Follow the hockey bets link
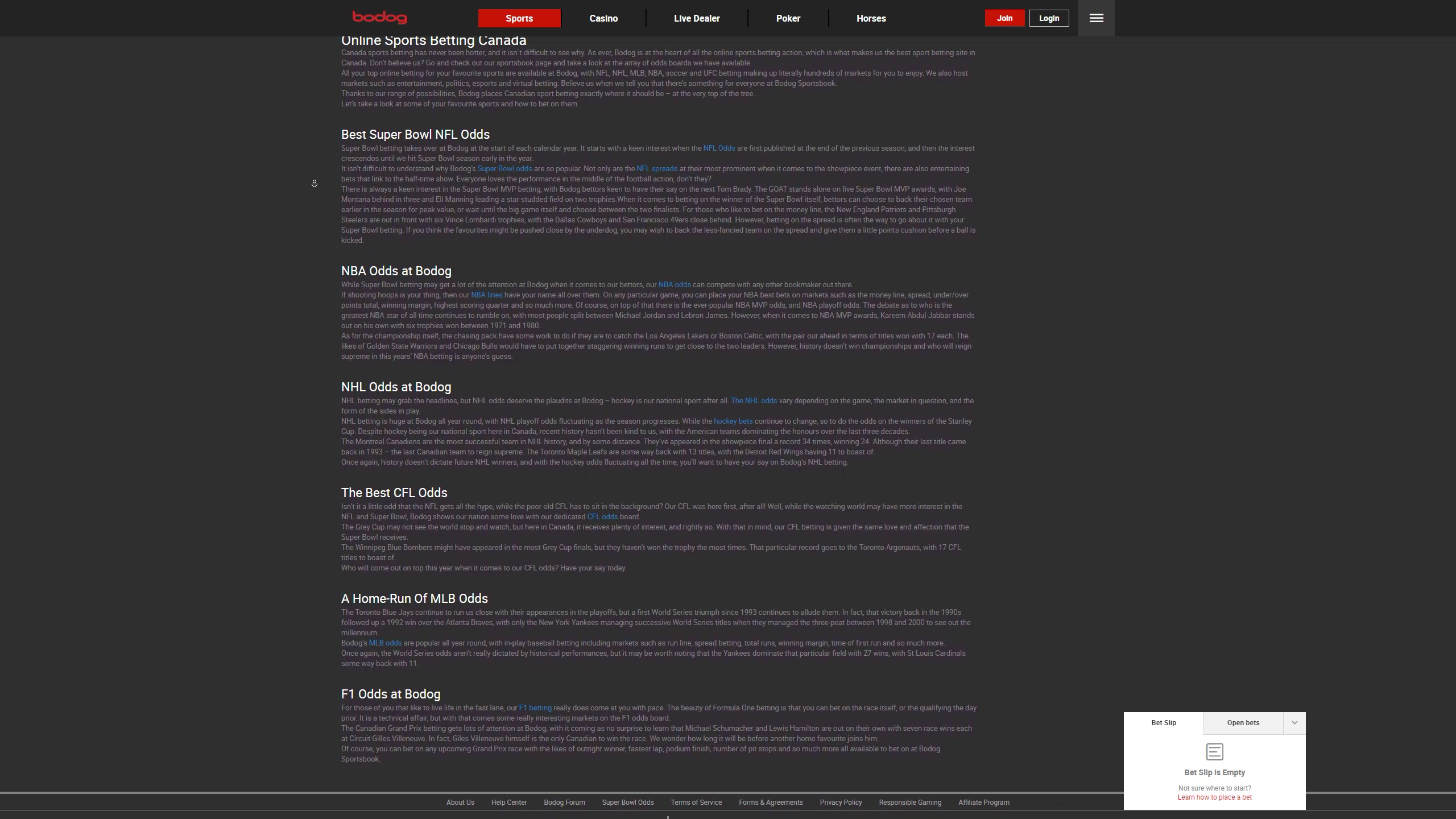The width and height of the screenshot is (1456, 819). click(733, 421)
